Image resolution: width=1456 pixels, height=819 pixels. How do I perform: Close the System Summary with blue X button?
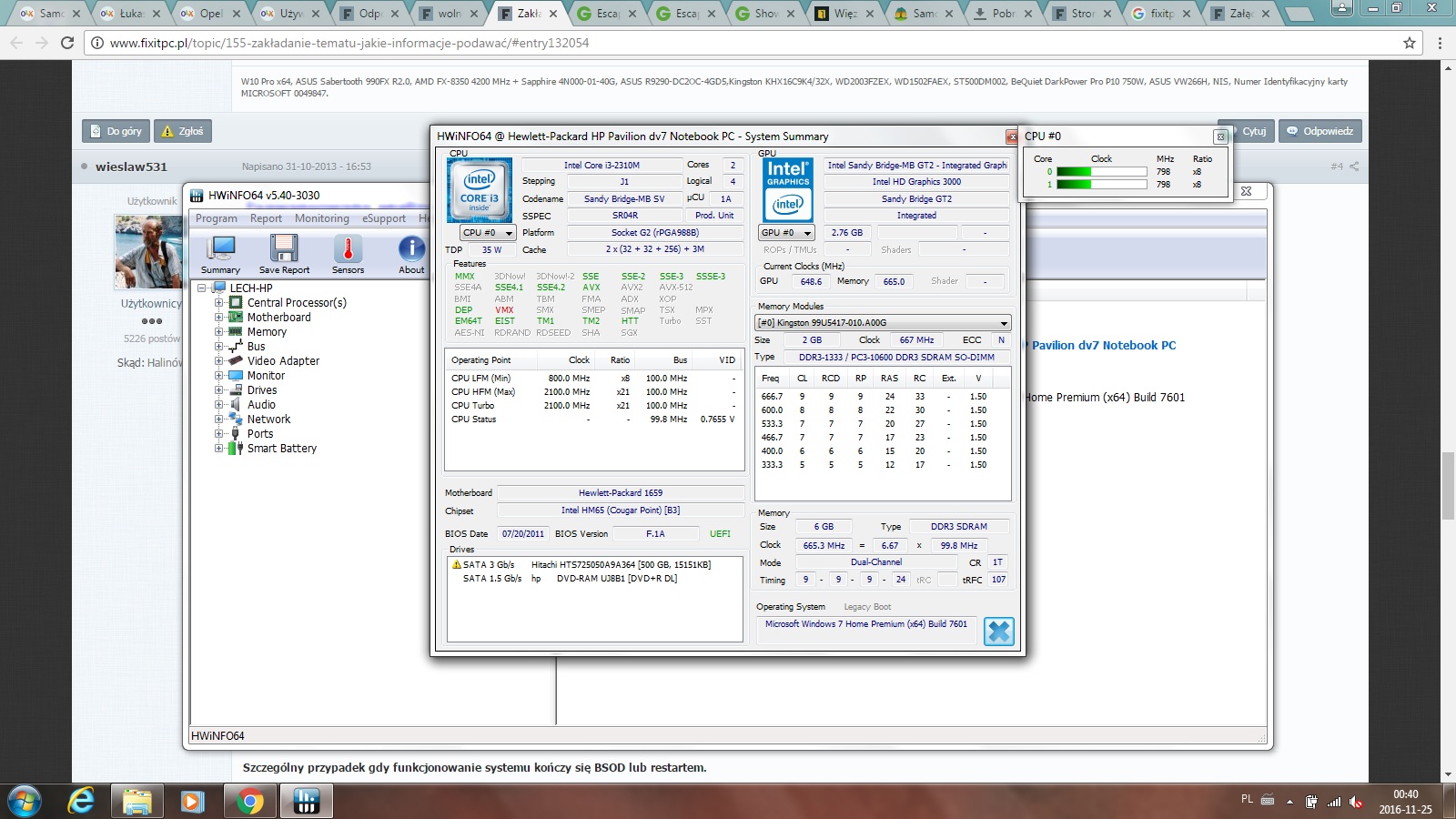pyautogui.click(x=998, y=632)
